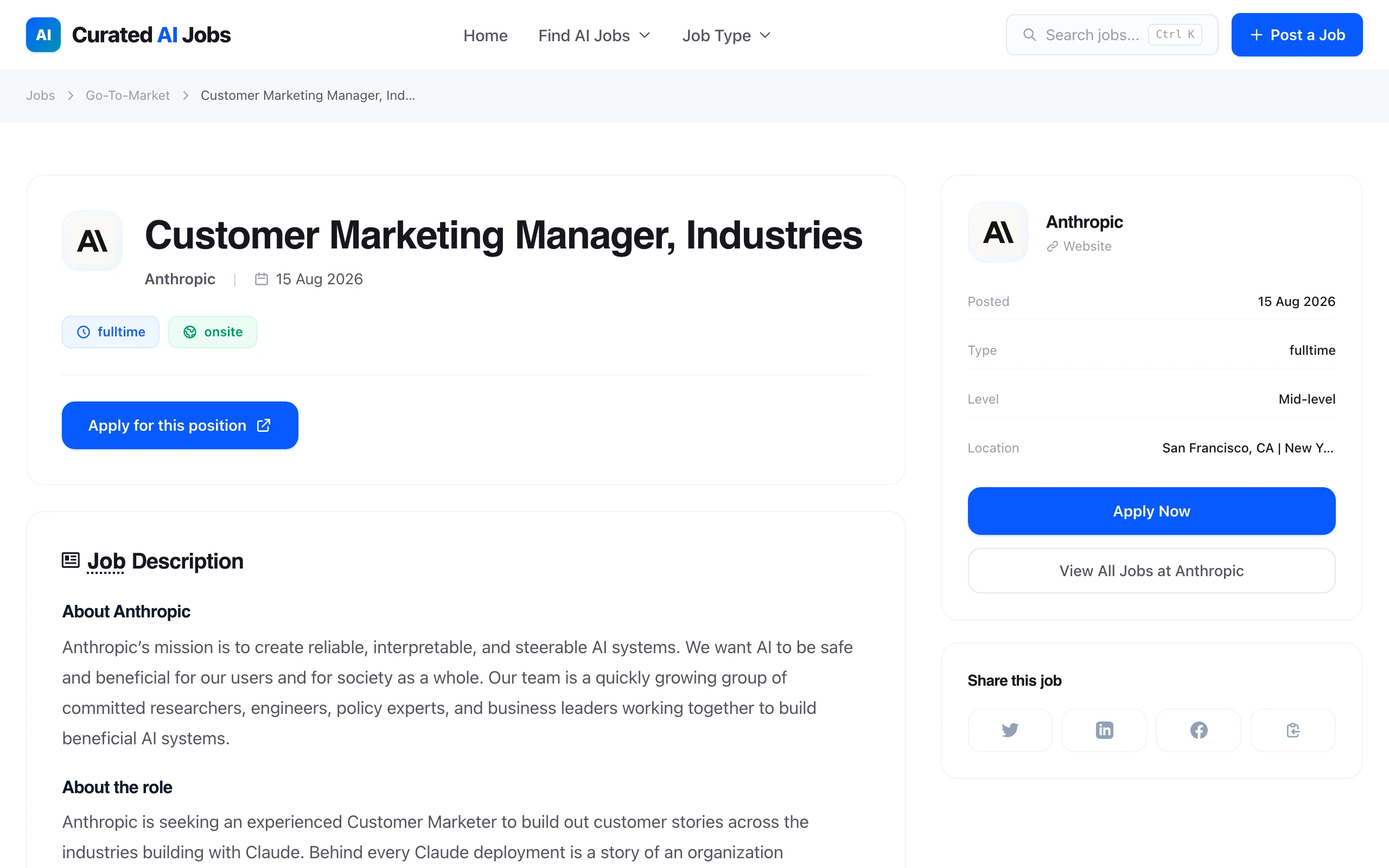Image resolution: width=1389 pixels, height=868 pixels.
Task: Click the first breadcrumb chevron separator after Jobs
Action: (x=71, y=95)
